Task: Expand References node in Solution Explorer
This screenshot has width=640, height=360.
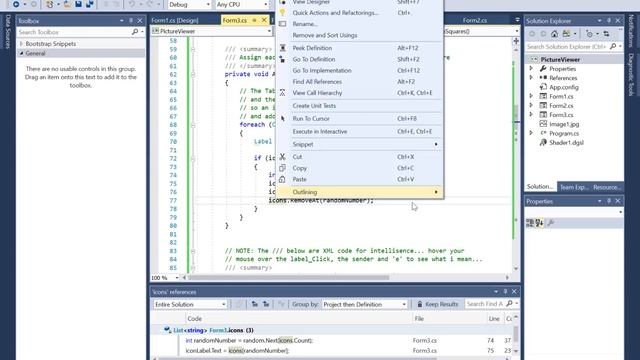Action: 531,78
